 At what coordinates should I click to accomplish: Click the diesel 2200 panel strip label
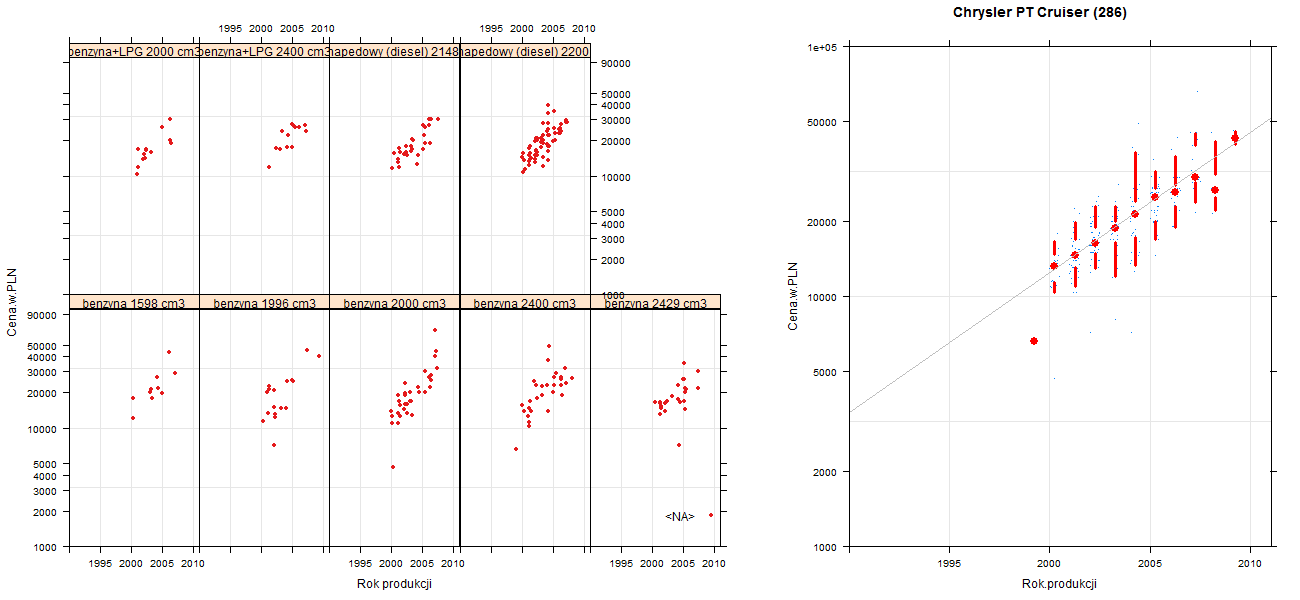pyautogui.click(x=525, y=51)
